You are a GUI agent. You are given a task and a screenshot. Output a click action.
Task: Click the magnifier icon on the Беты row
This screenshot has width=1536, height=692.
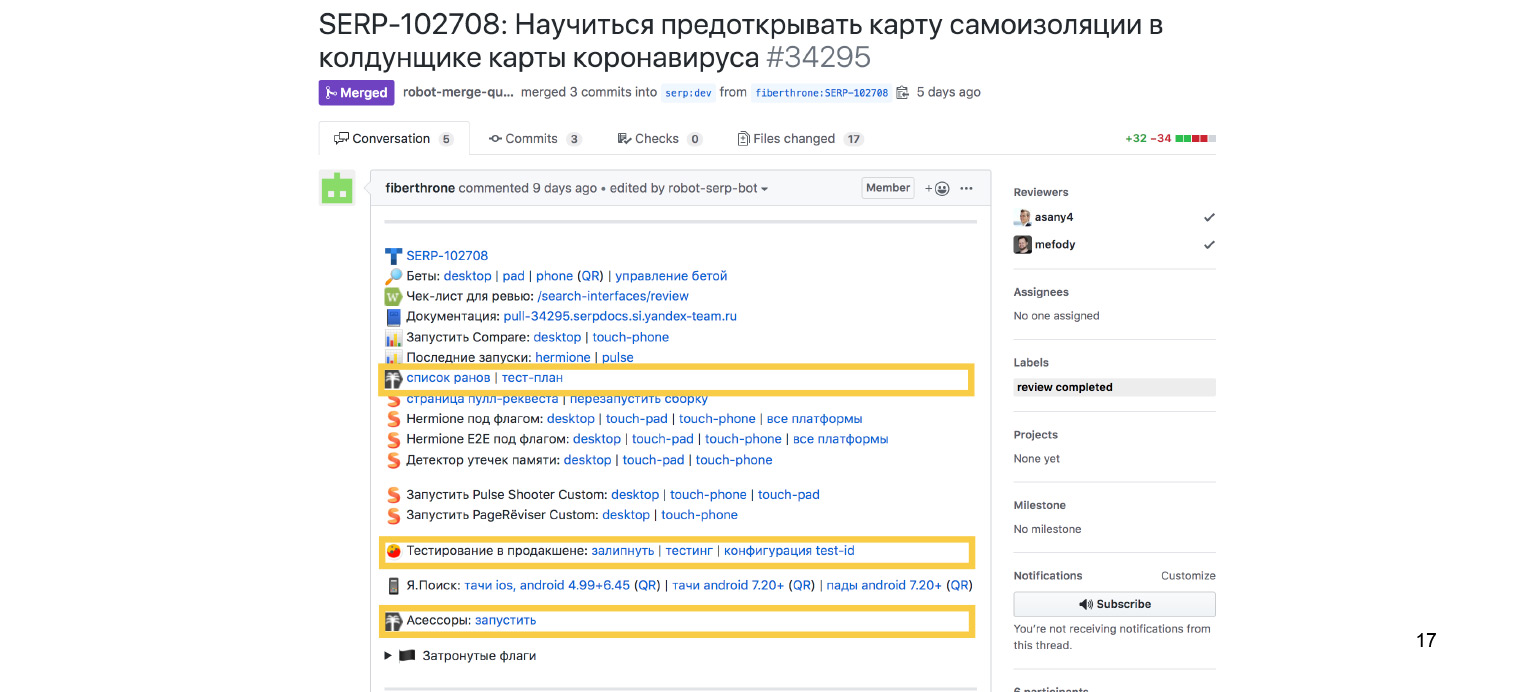coord(392,276)
